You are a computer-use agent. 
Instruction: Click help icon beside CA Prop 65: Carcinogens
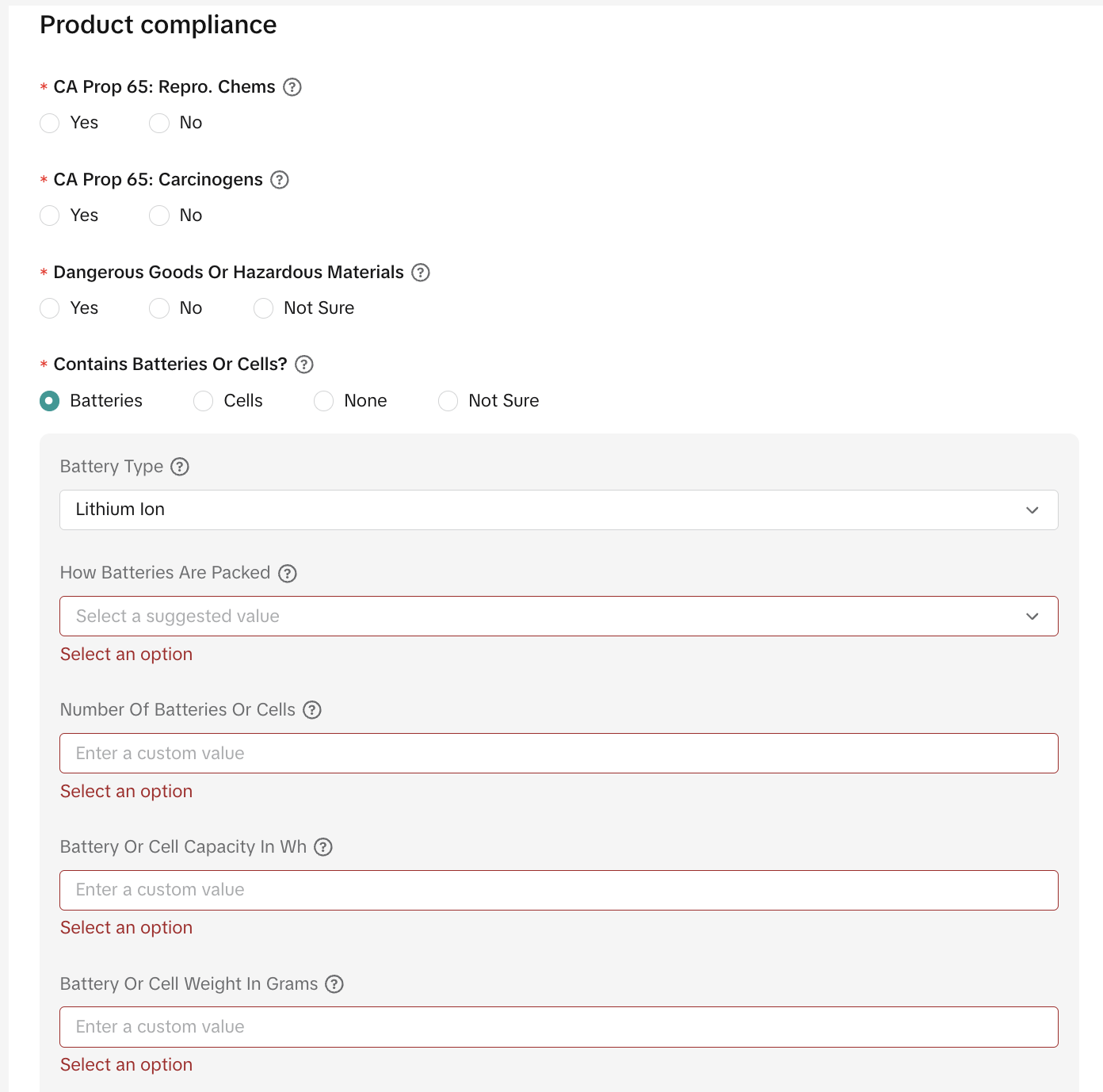coord(280,180)
